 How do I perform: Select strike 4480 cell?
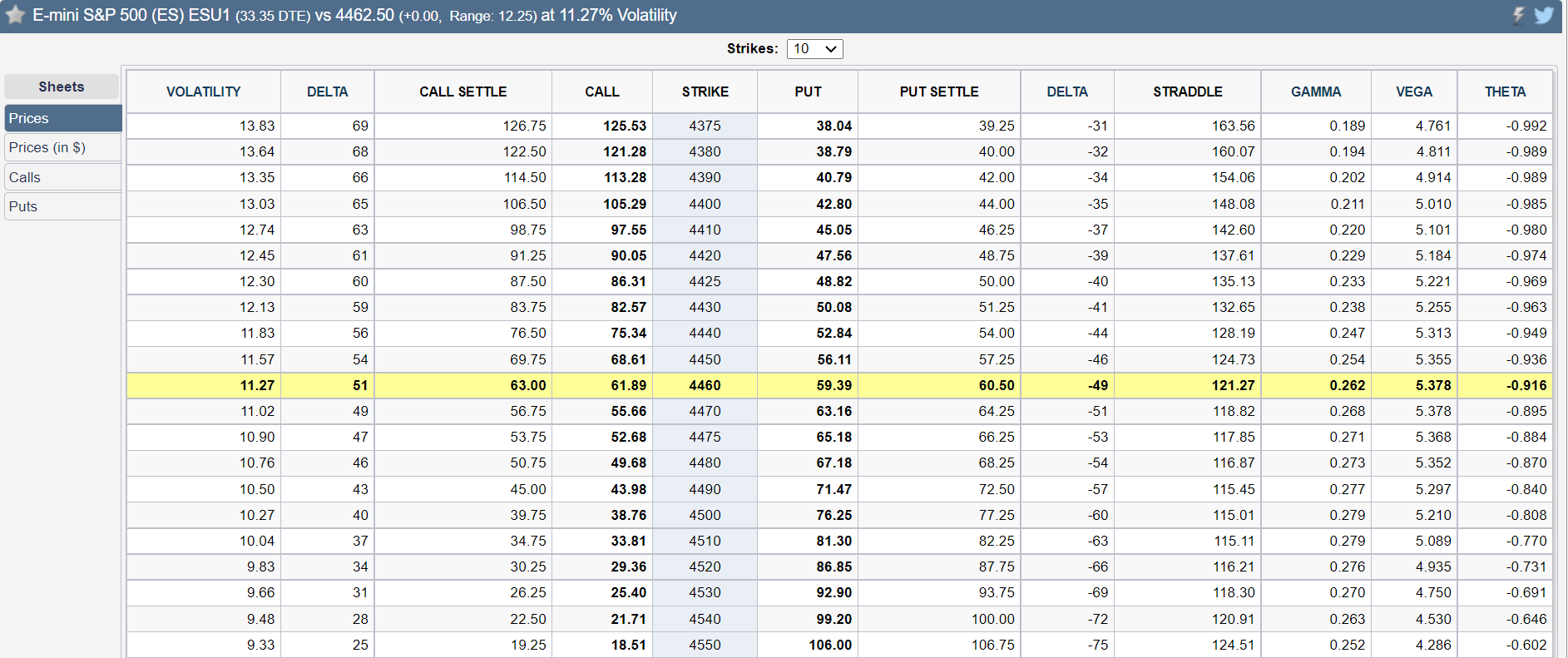coord(705,463)
